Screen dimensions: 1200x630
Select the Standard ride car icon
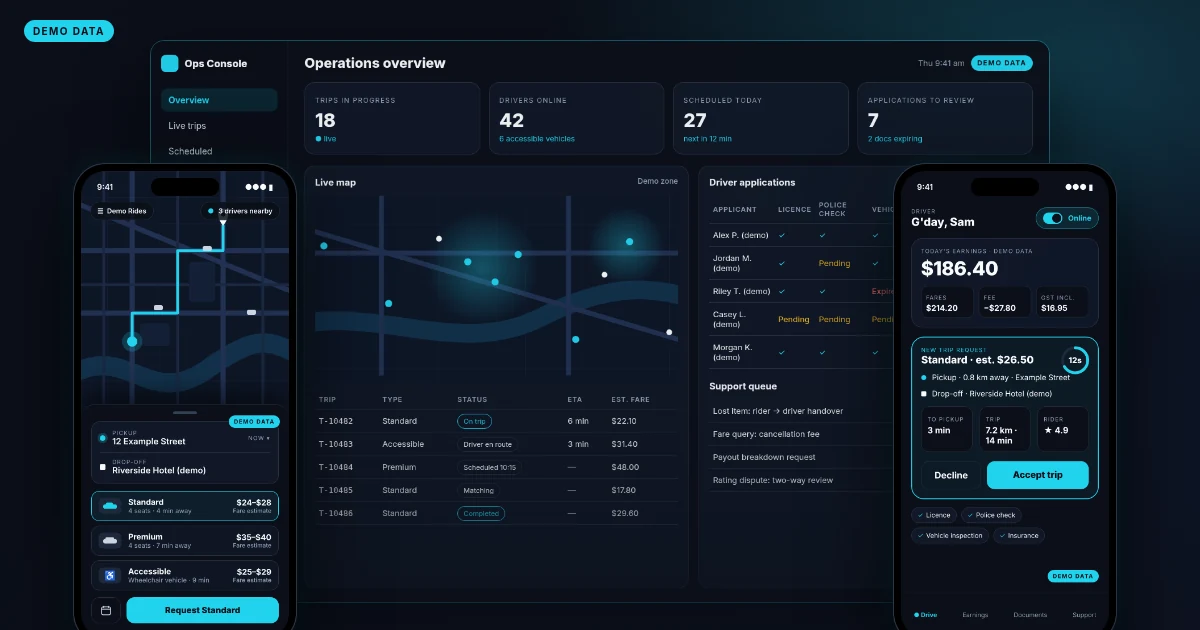pos(110,506)
